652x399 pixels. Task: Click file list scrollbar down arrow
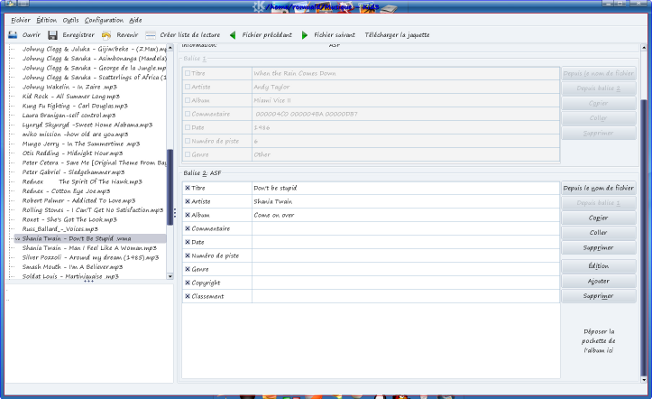[170, 276]
